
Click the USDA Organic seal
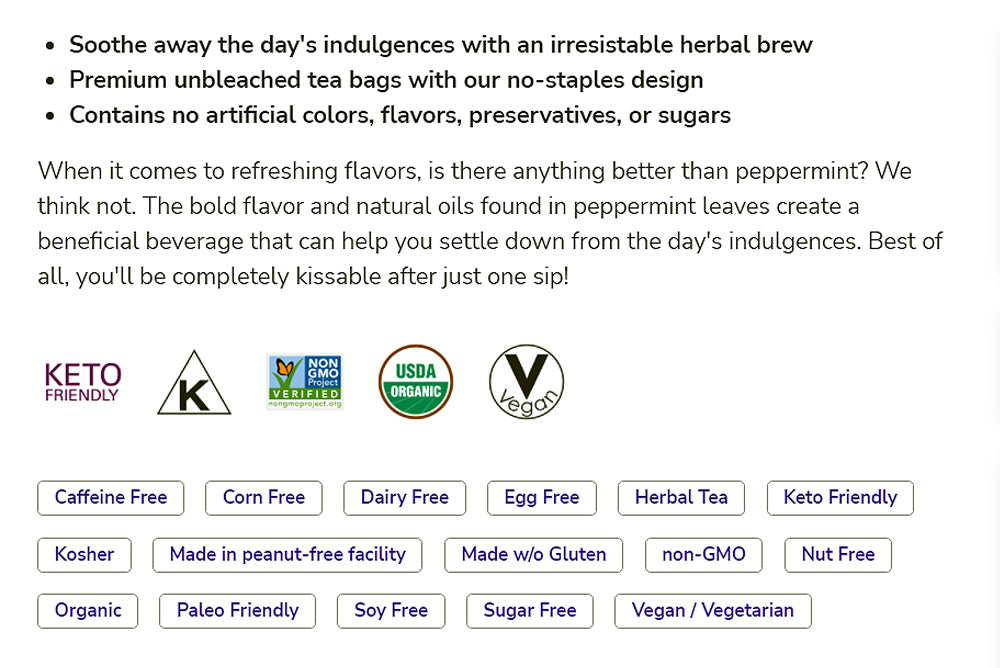(416, 382)
